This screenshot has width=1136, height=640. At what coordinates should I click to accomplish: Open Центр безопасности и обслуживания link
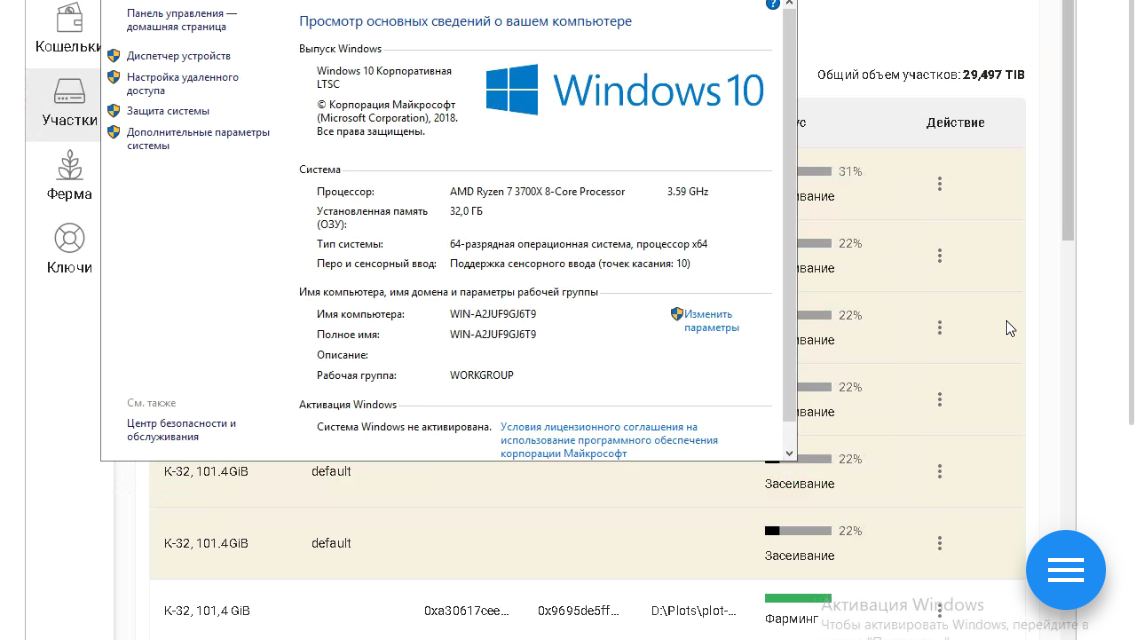(x=181, y=430)
